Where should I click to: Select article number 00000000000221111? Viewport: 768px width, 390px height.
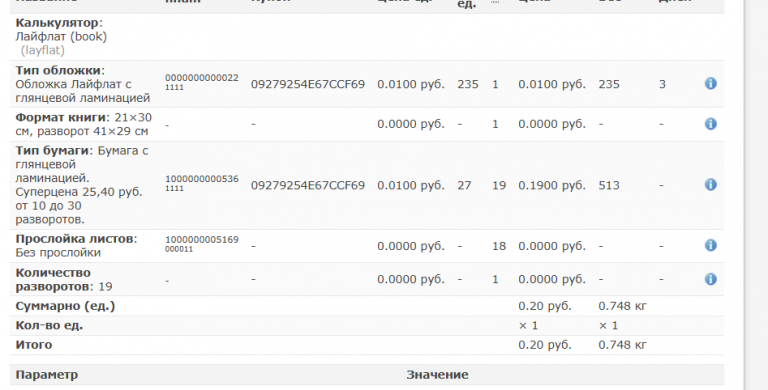tap(201, 82)
